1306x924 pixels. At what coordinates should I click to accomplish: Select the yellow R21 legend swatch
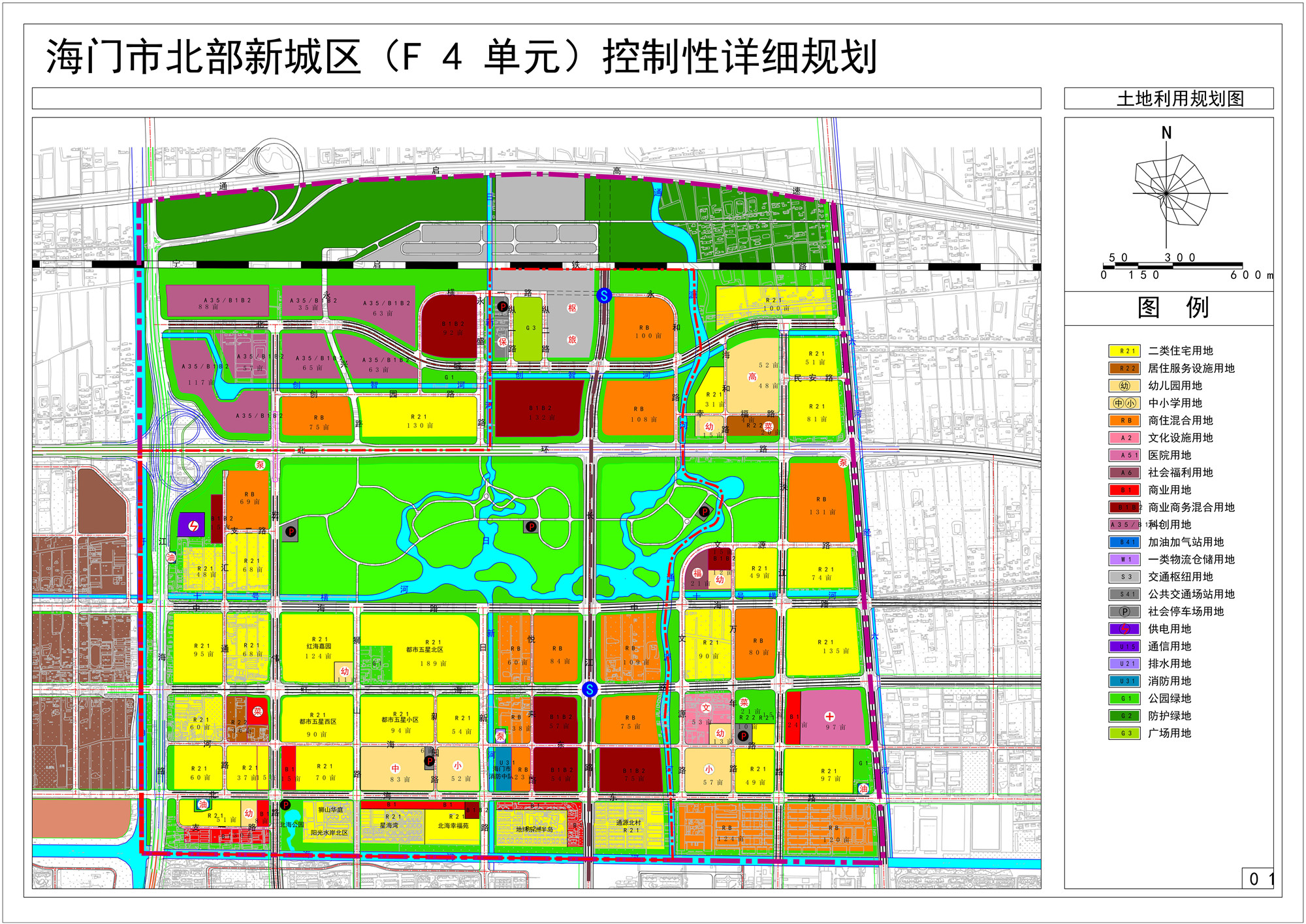point(1124,351)
